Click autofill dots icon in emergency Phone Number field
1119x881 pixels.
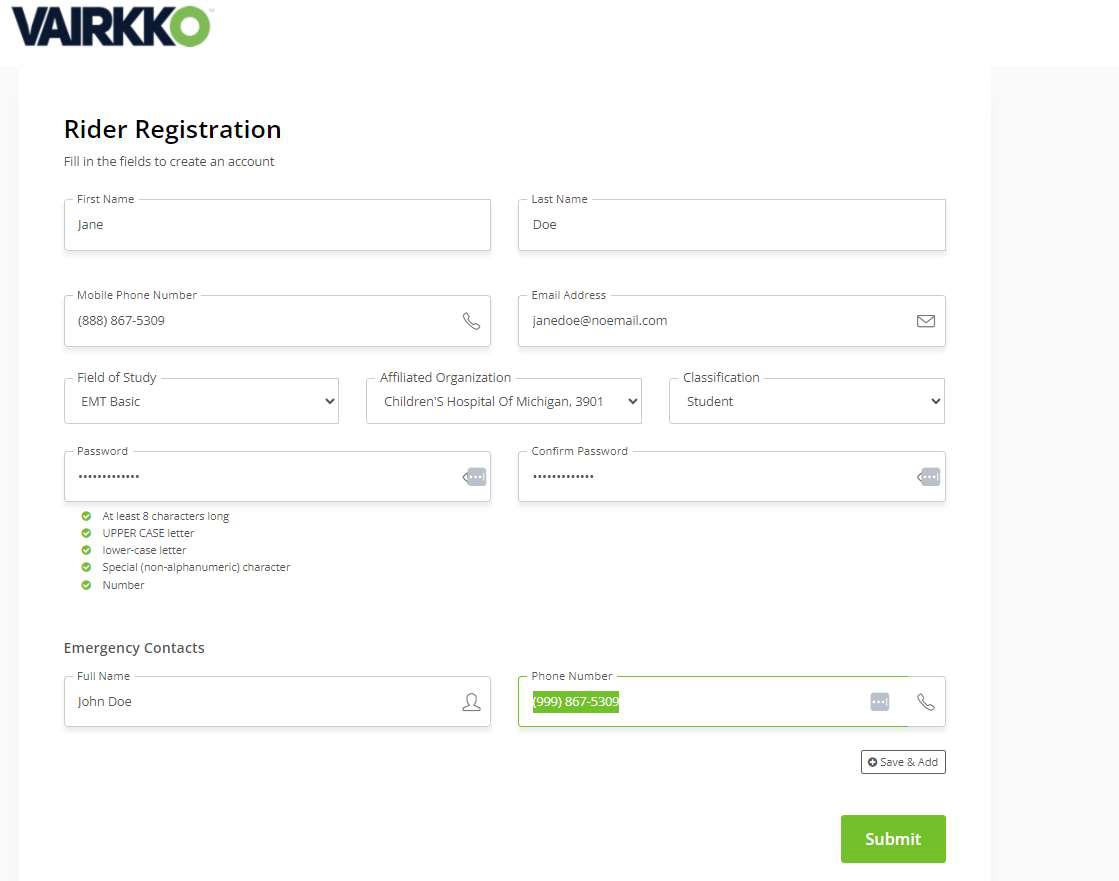[x=880, y=702]
